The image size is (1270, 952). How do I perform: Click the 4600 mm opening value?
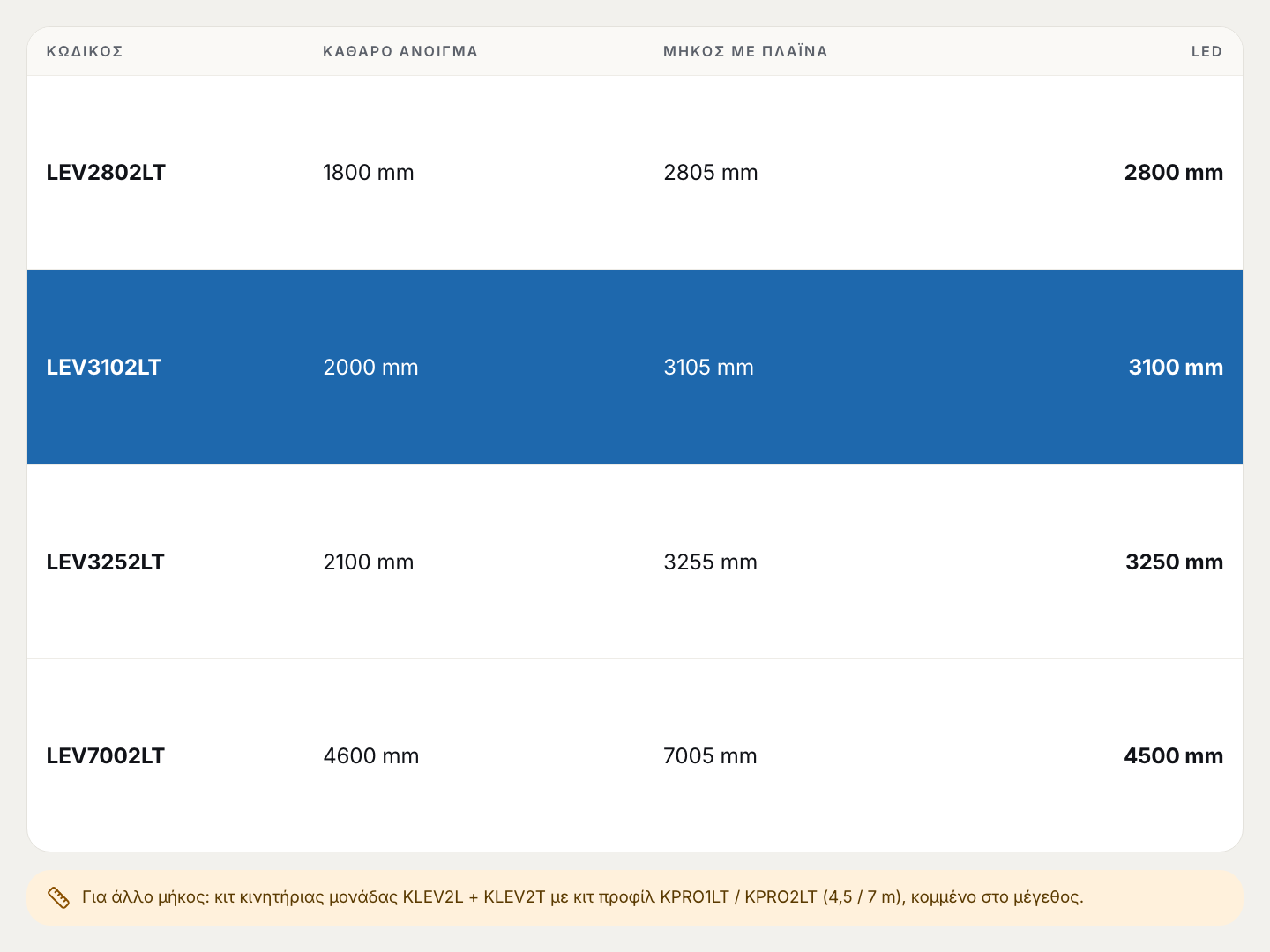click(371, 756)
